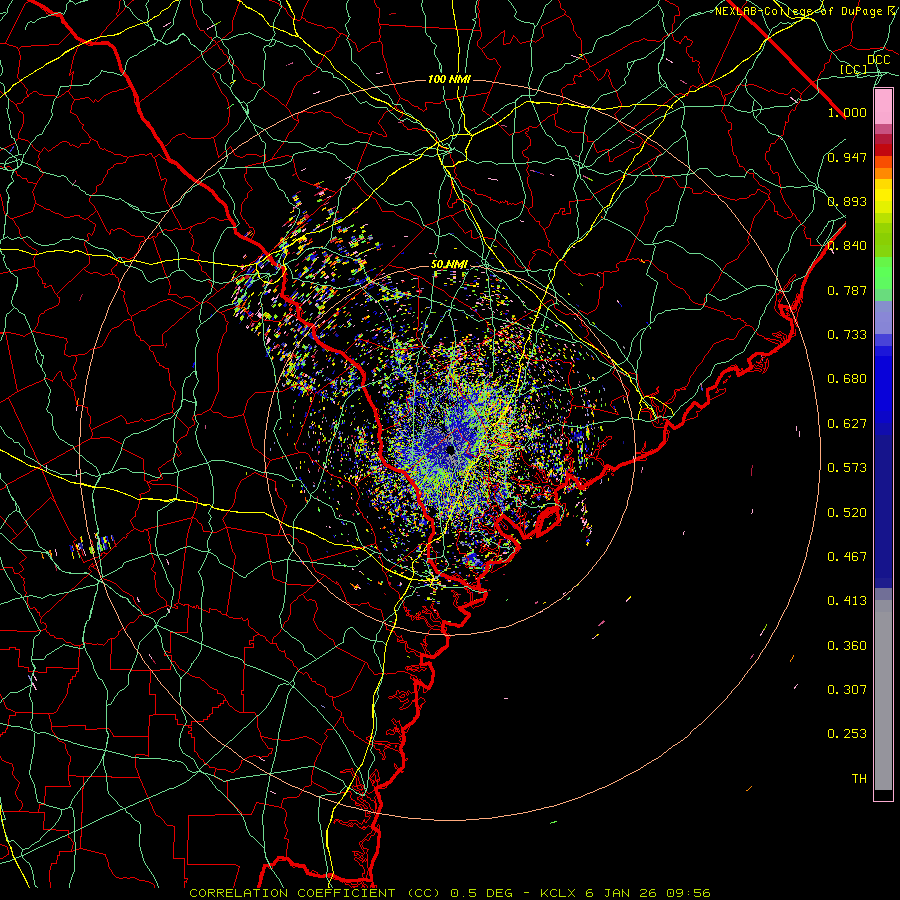Click the 0.680 color scale value

[x=847, y=379]
